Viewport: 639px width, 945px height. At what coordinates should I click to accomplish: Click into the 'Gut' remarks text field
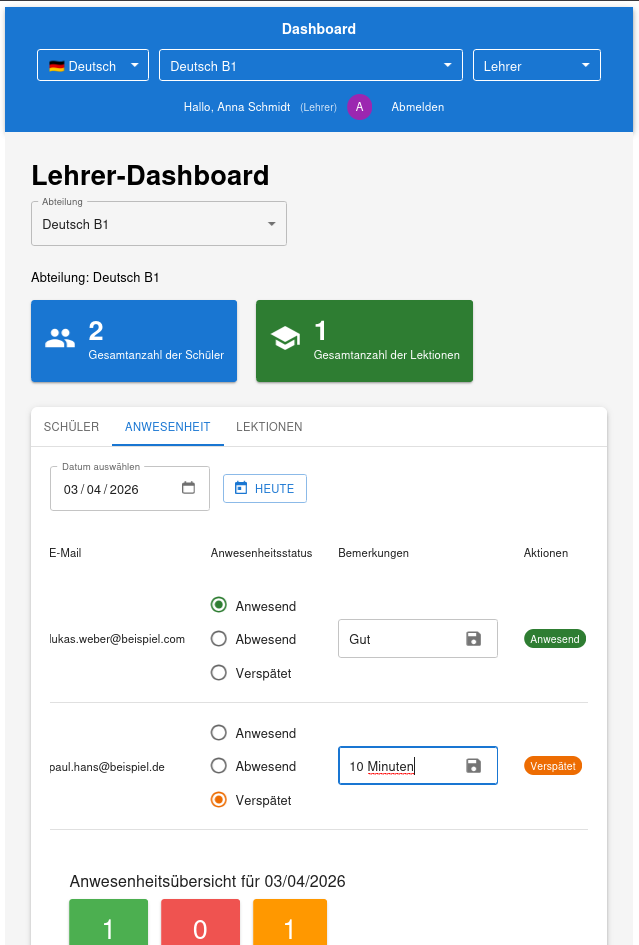[x=398, y=639]
